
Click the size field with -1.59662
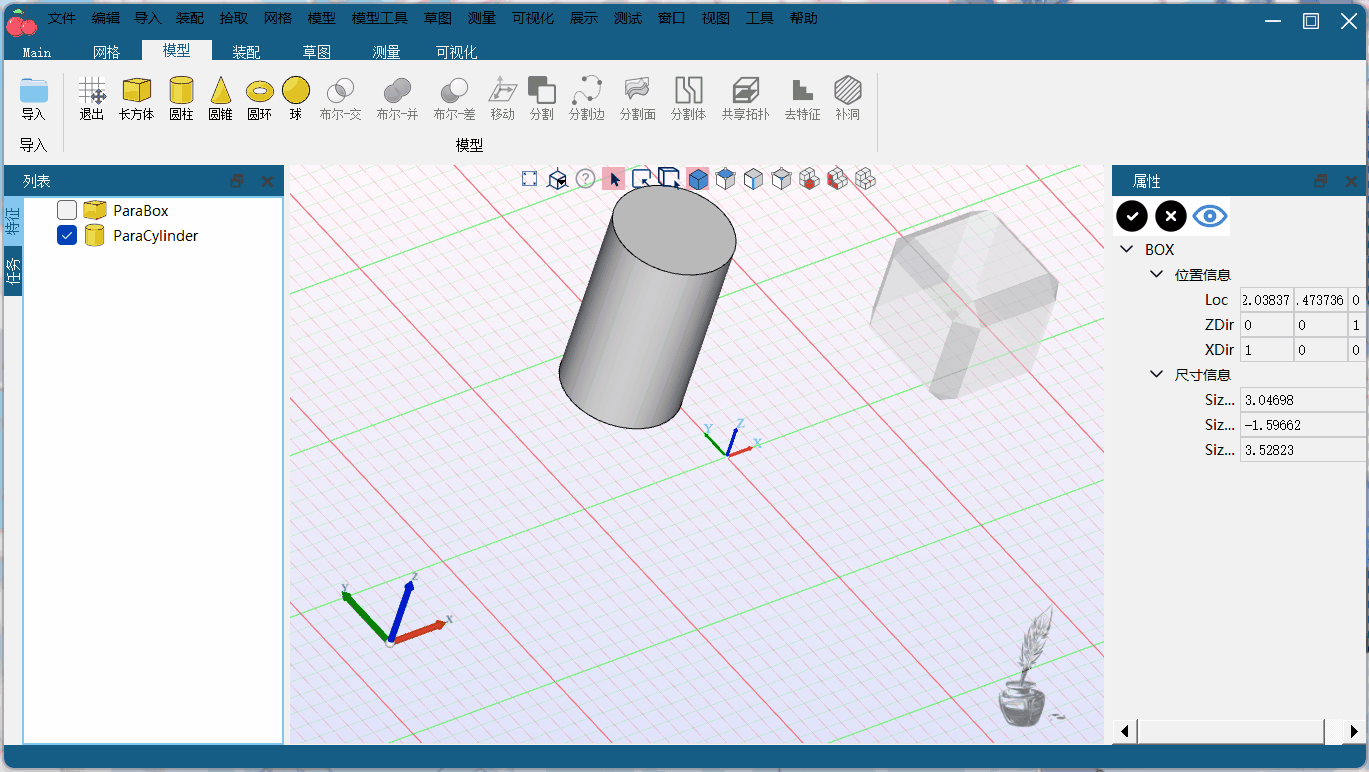tap(1303, 425)
